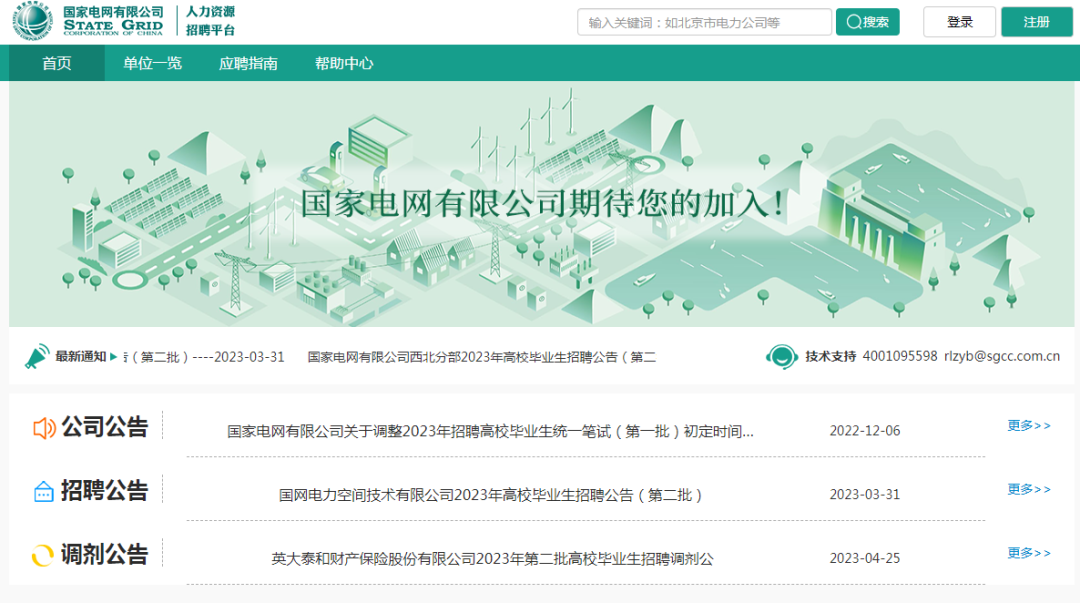
Task: Open the 帮助中心 navigation tab
Action: [x=344, y=63]
